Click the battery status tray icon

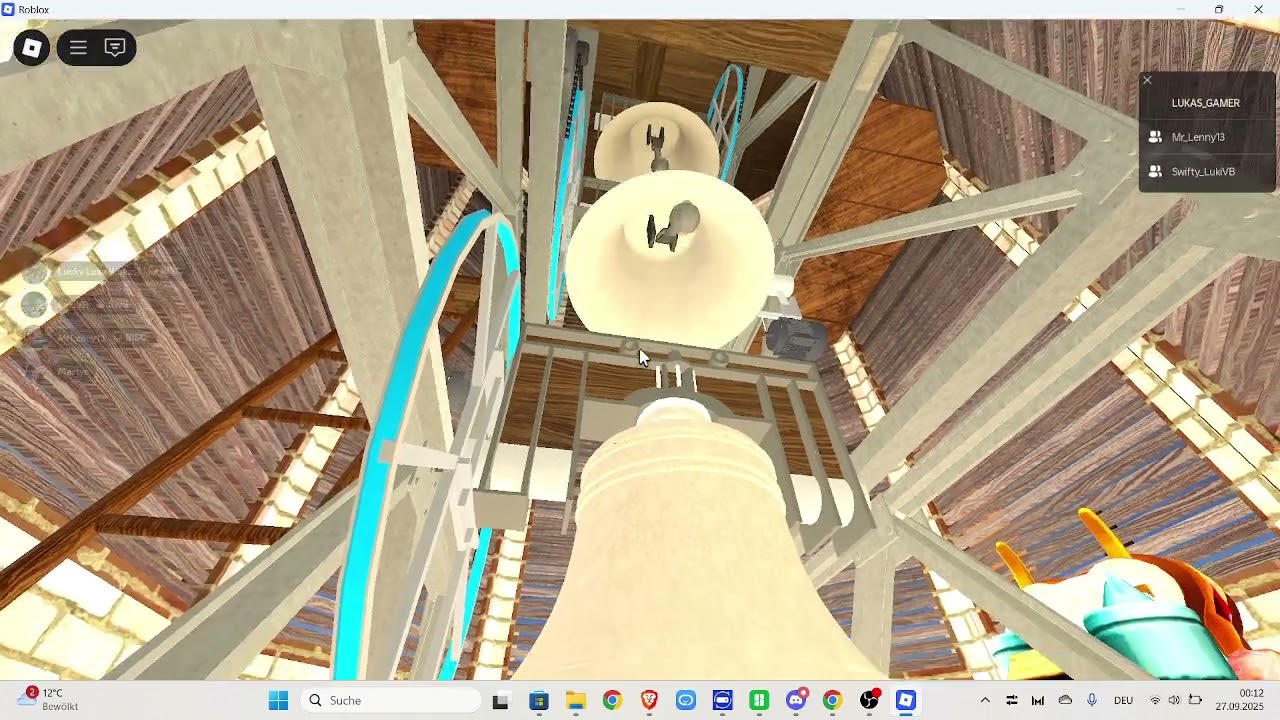tap(1195, 701)
